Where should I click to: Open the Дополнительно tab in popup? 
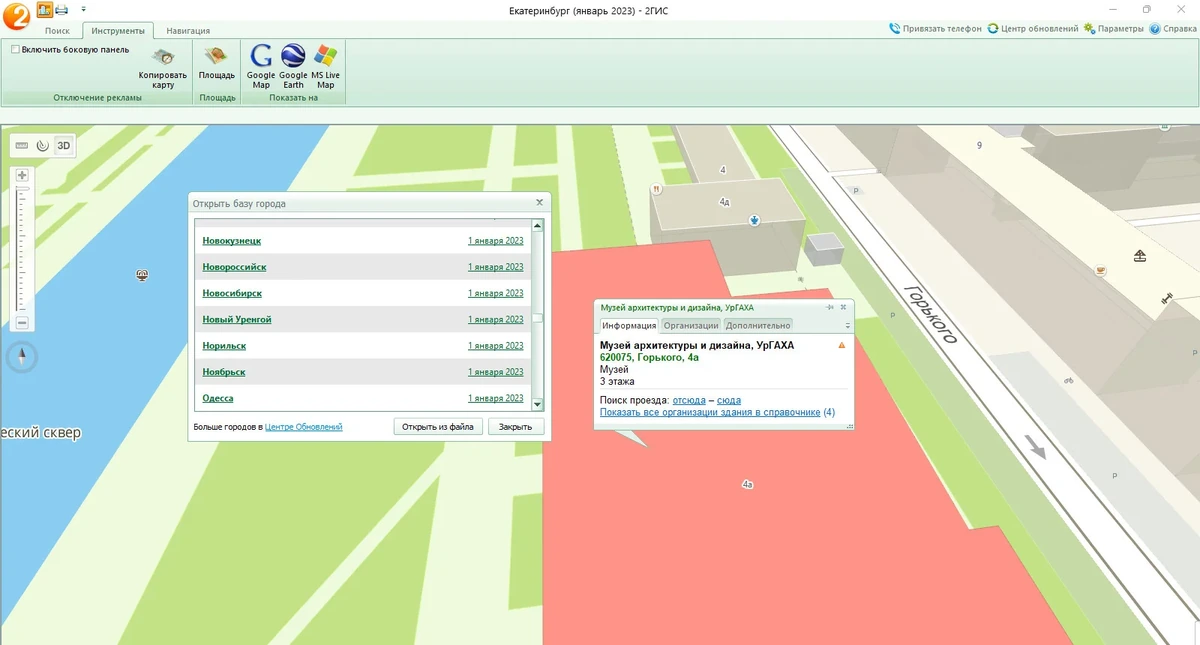758,325
